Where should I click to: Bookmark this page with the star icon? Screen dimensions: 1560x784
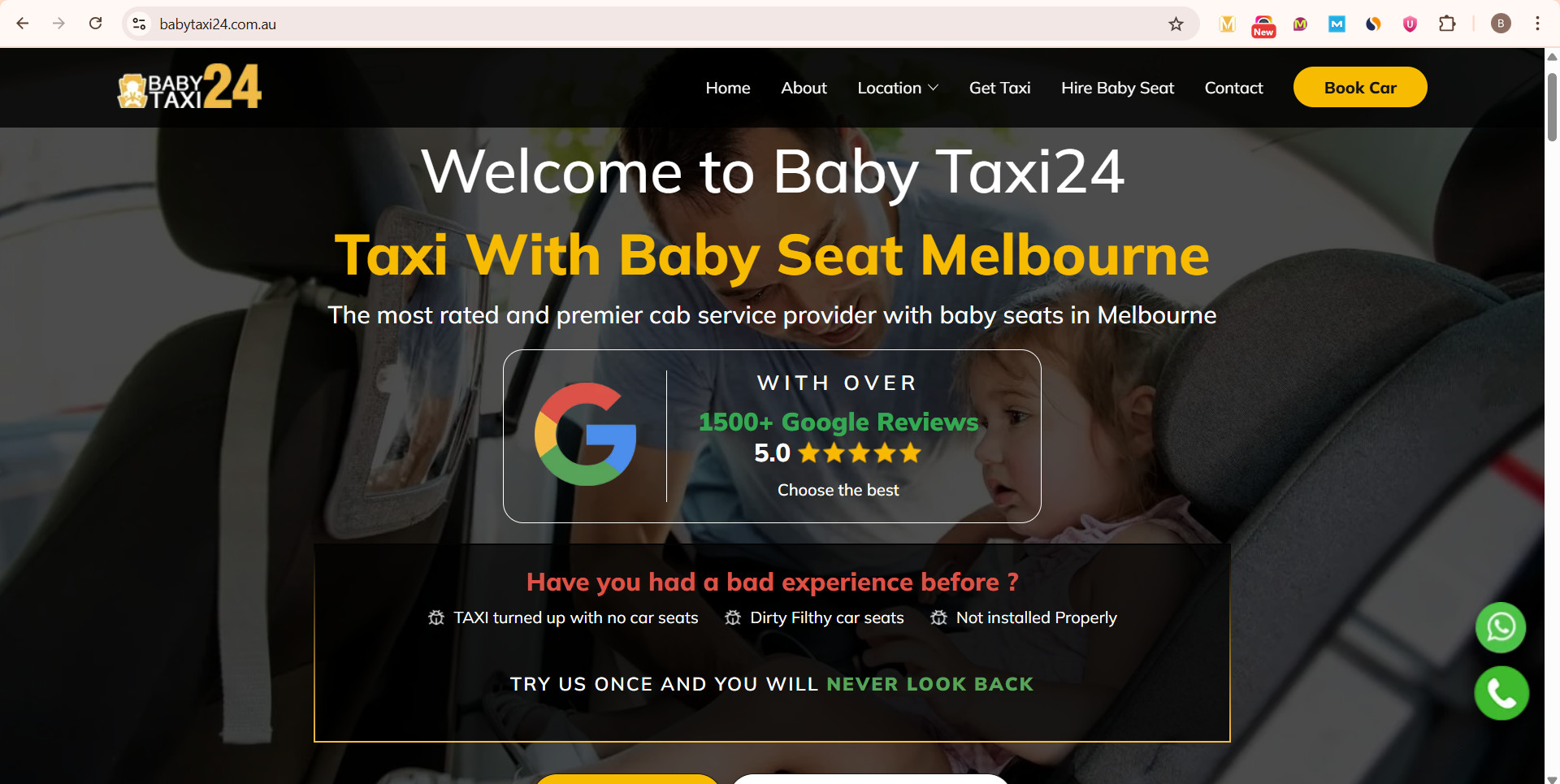tap(1176, 24)
